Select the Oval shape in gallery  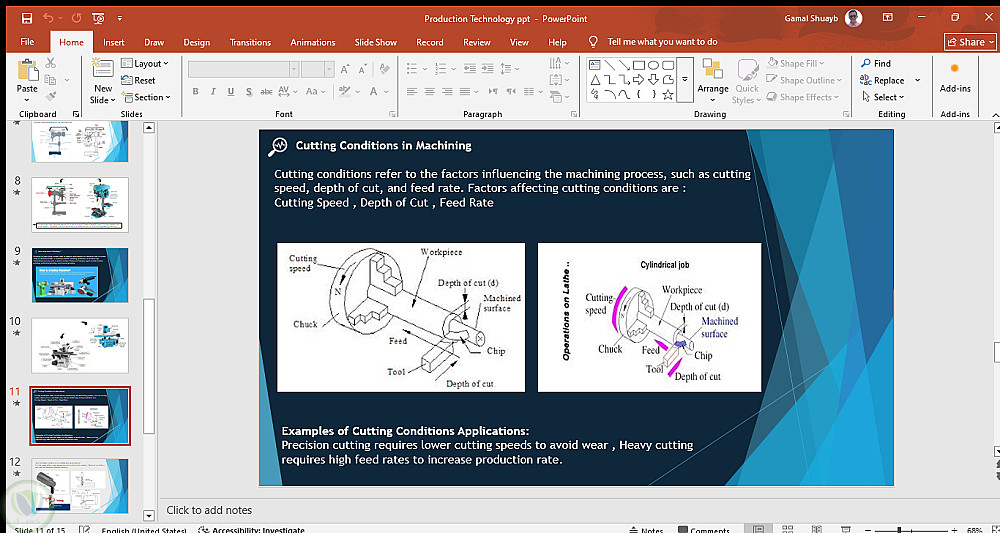[x=654, y=65]
